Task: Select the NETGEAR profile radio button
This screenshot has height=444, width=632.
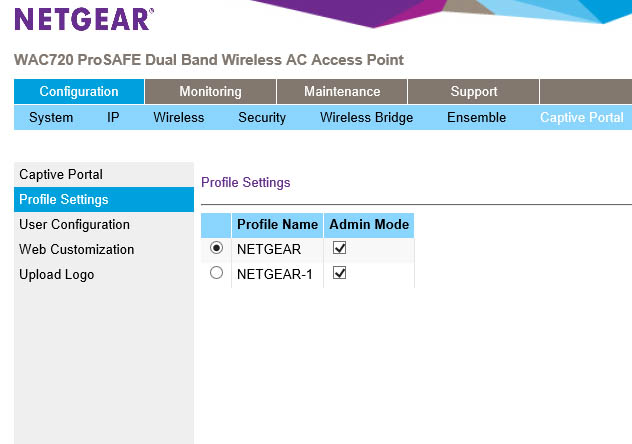Action: 216,248
